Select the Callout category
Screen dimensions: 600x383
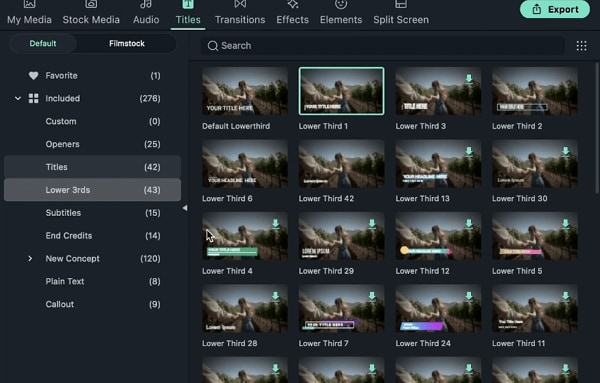93,304
